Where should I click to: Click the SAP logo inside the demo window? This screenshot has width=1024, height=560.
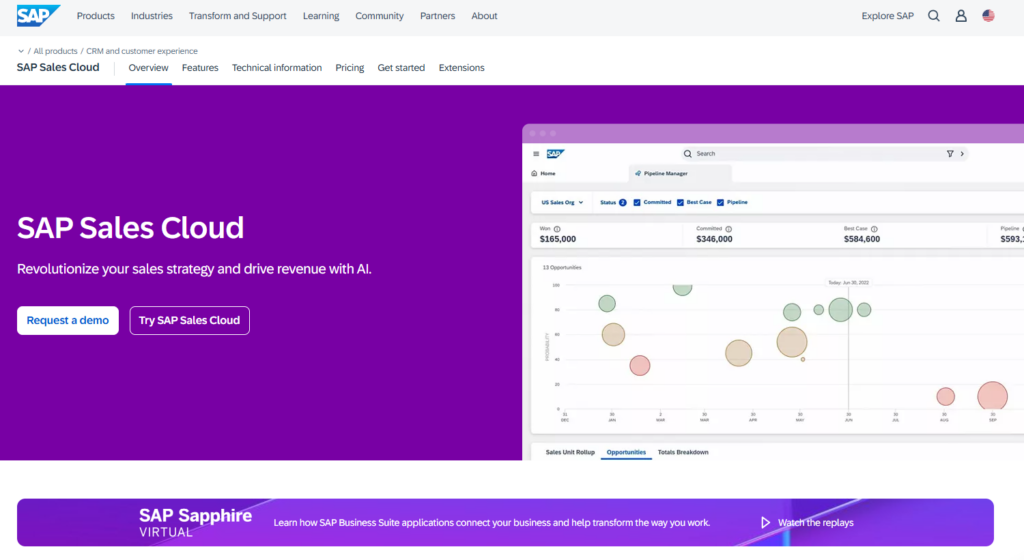pyautogui.click(x=555, y=154)
